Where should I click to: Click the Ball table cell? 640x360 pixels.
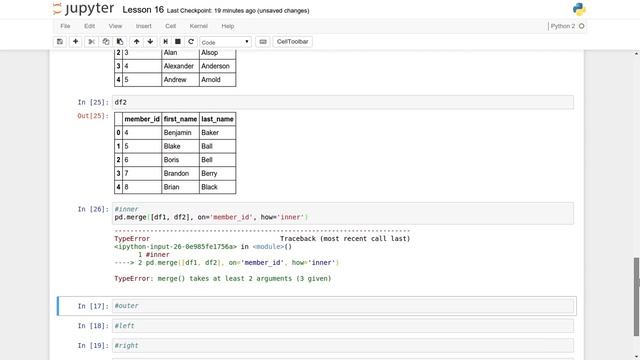[x=218, y=146]
